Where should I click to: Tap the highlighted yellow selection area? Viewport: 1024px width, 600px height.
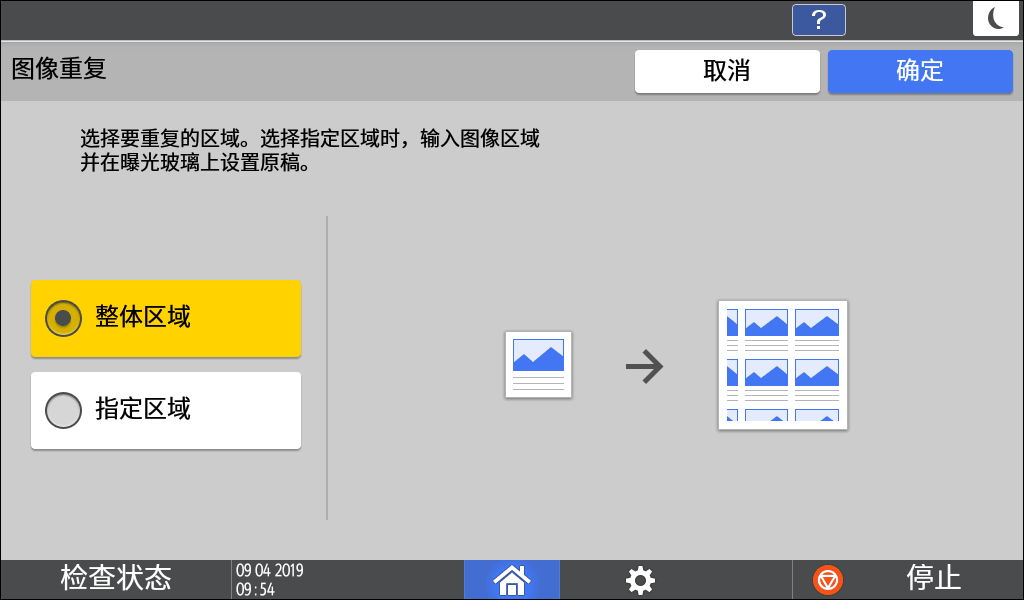point(165,318)
